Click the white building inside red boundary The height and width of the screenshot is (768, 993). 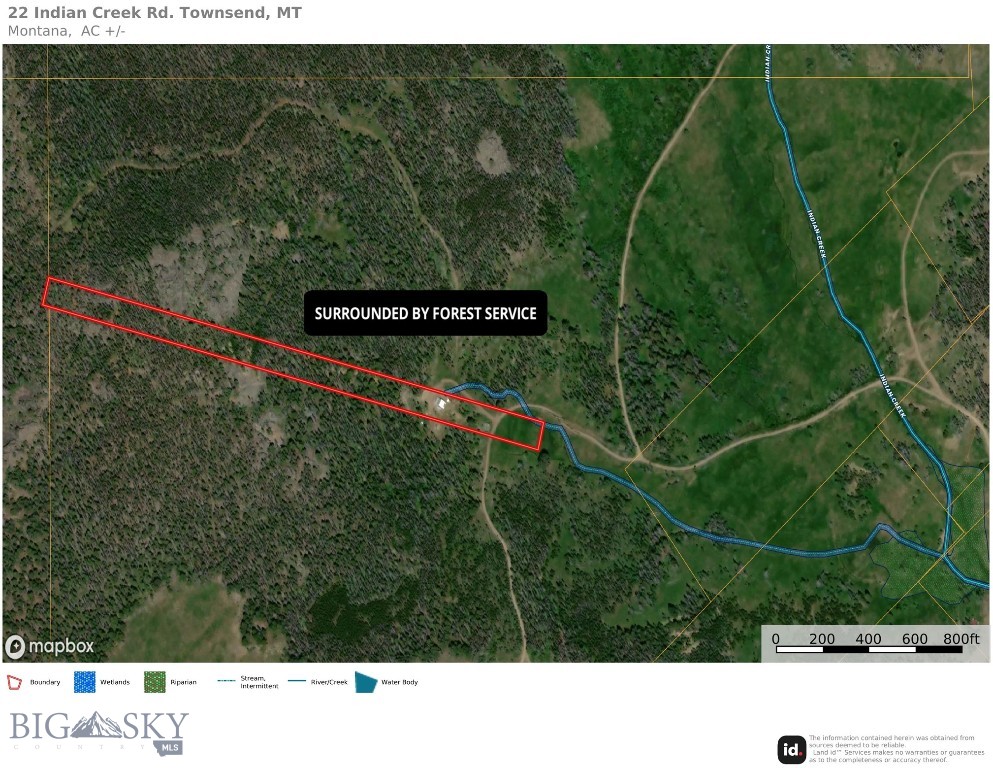click(443, 402)
